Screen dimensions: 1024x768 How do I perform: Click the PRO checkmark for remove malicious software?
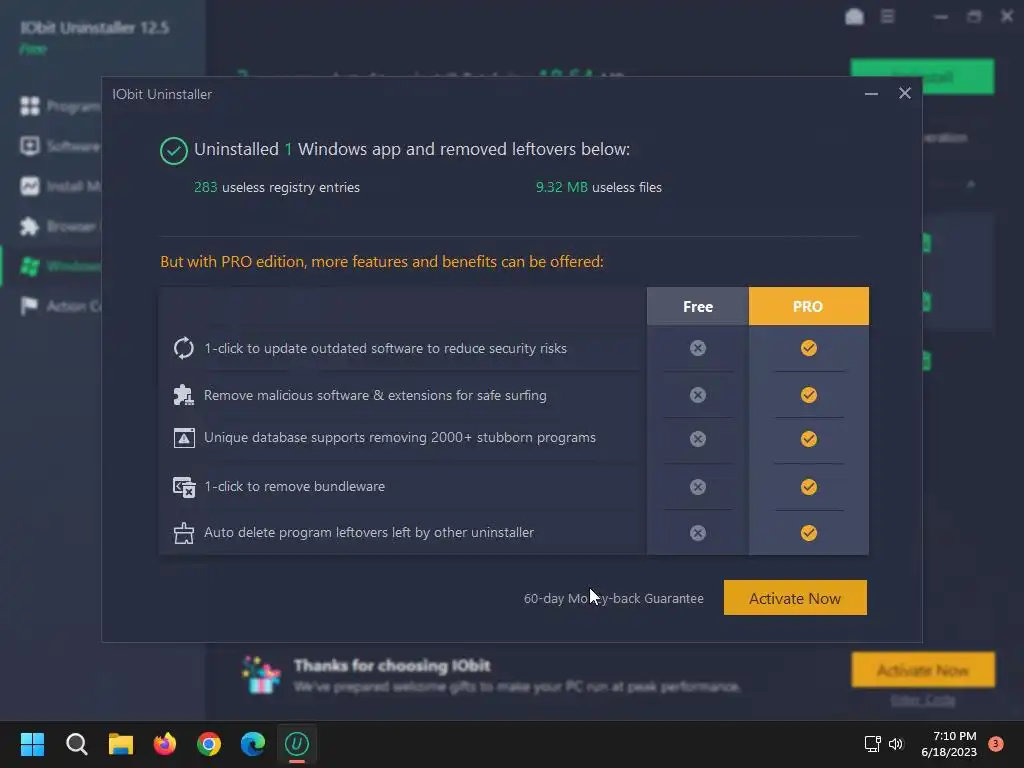(x=808, y=395)
